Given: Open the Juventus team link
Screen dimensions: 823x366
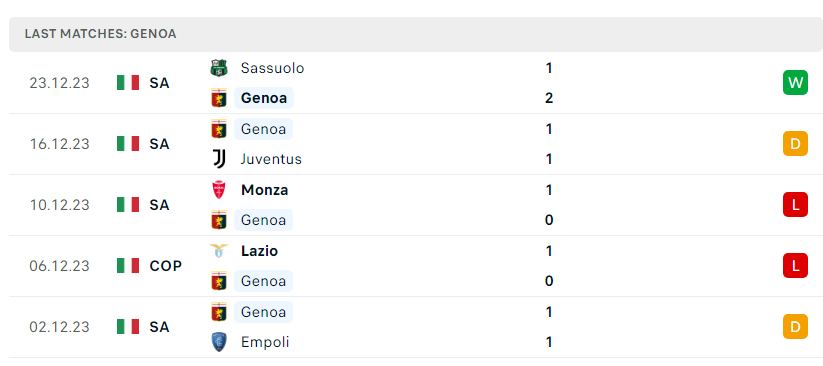Looking at the screenshot, I should pos(271,159).
